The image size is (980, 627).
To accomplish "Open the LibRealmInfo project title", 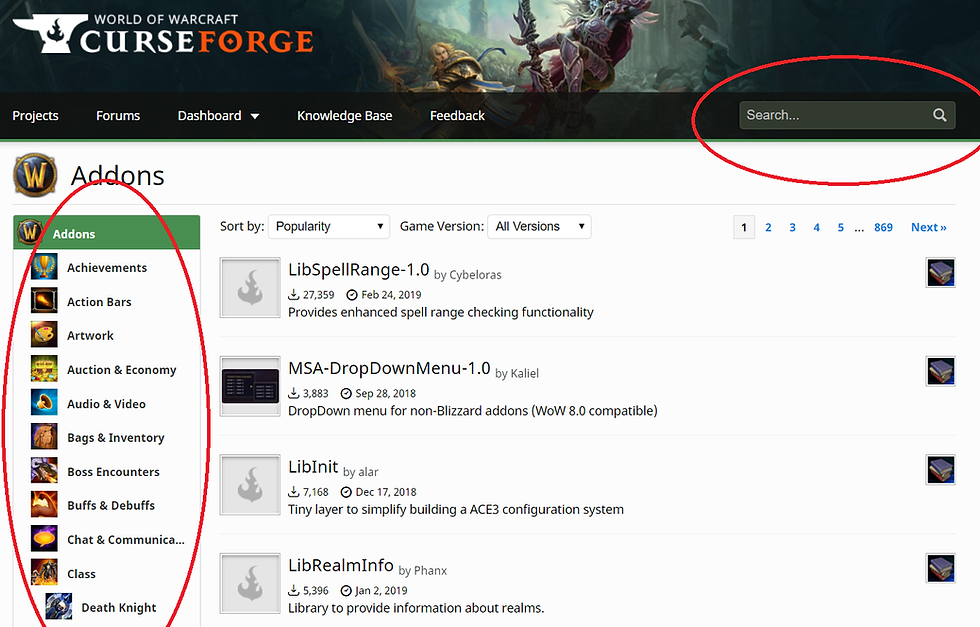I will click(341, 565).
